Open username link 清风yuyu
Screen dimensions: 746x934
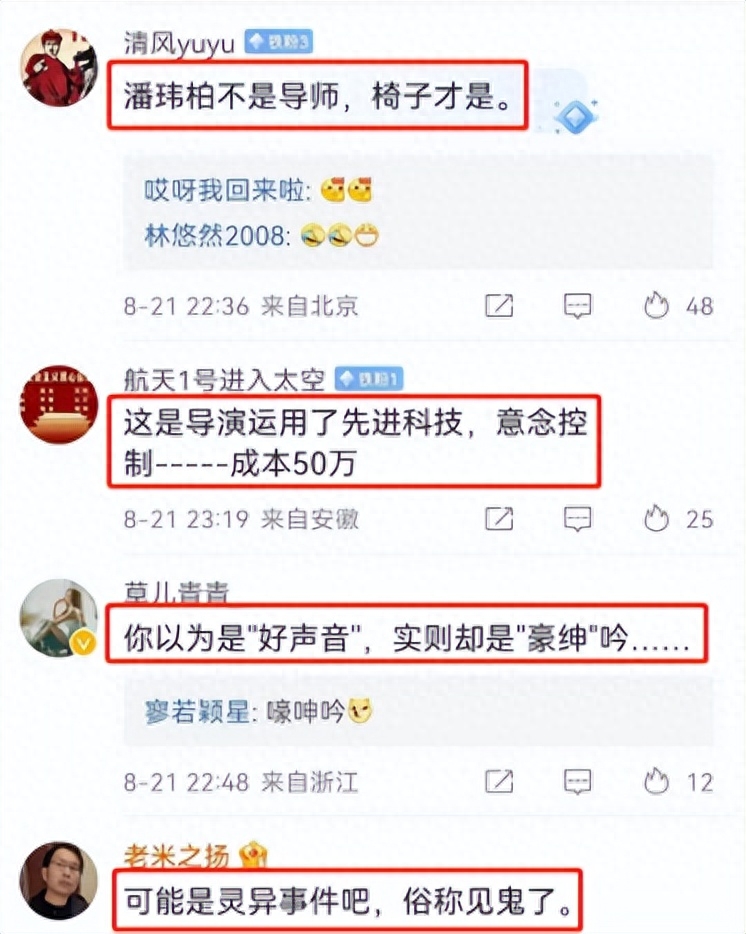[179, 43]
